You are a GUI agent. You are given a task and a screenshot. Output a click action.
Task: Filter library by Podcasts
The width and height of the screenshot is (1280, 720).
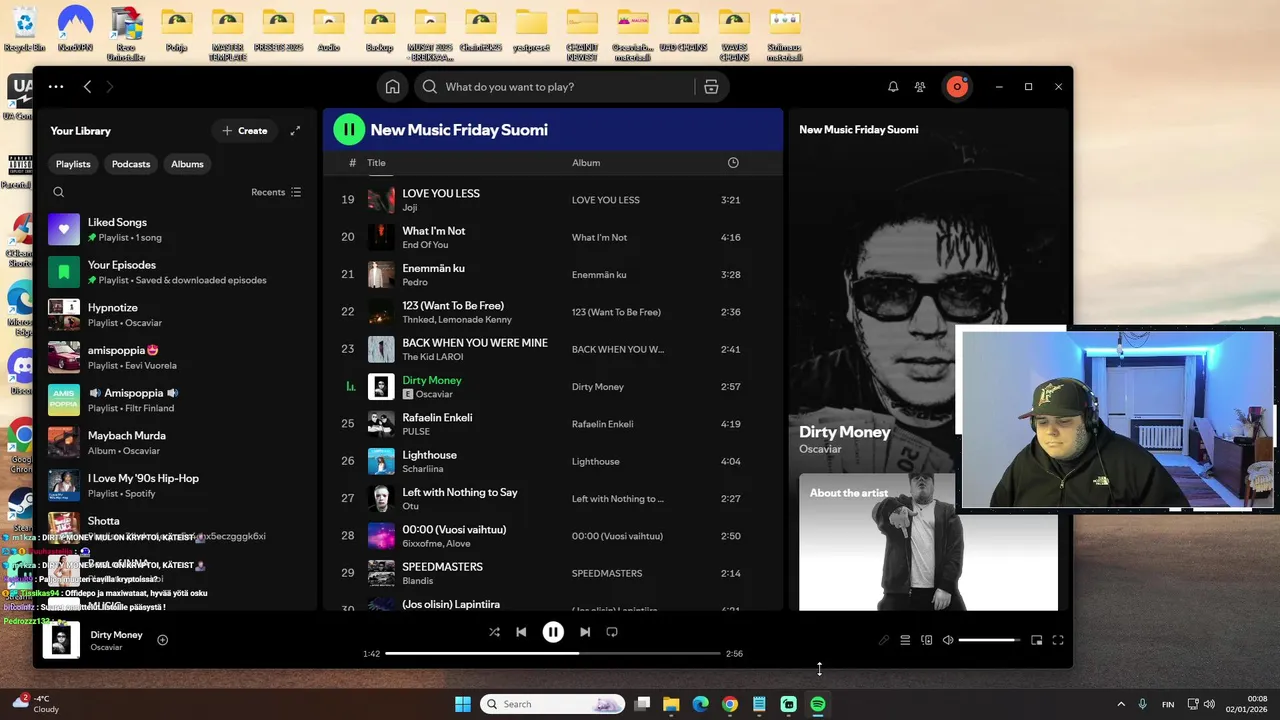131,164
